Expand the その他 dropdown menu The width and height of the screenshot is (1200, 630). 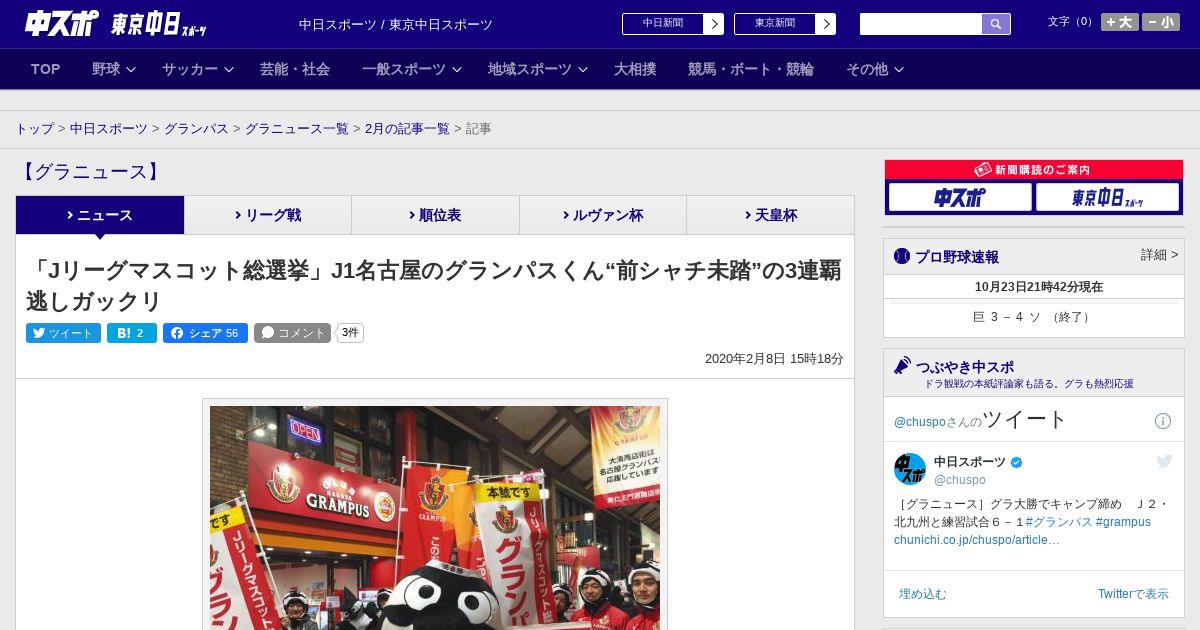[x=875, y=69]
